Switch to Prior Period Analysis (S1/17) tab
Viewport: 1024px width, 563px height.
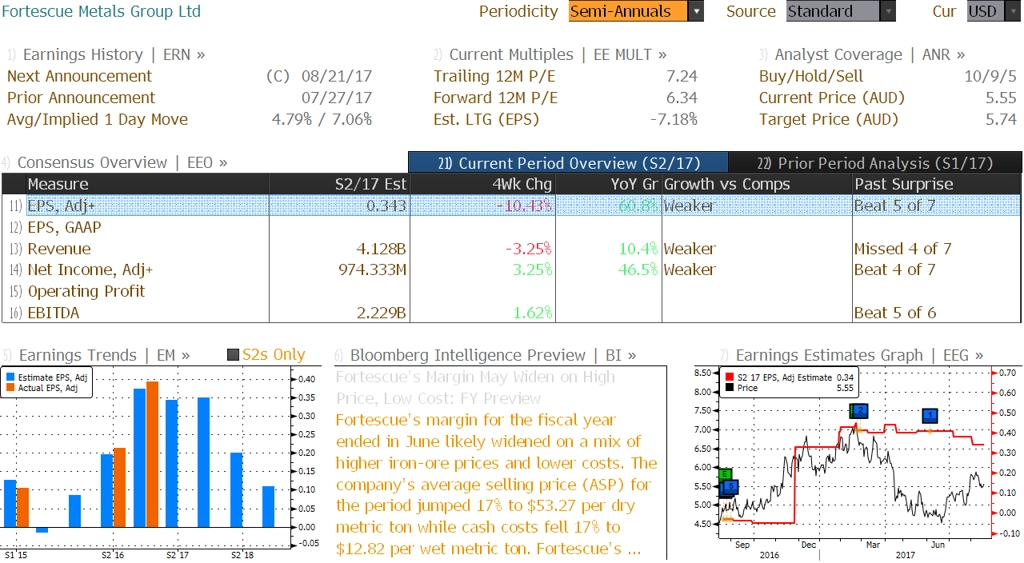(x=875, y=163)
